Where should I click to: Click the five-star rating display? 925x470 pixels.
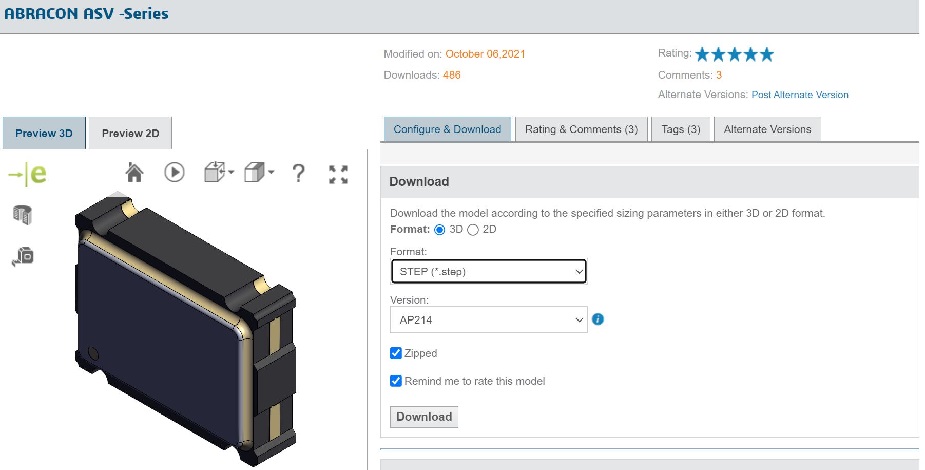pyautogui.click(x=734, y=55)
